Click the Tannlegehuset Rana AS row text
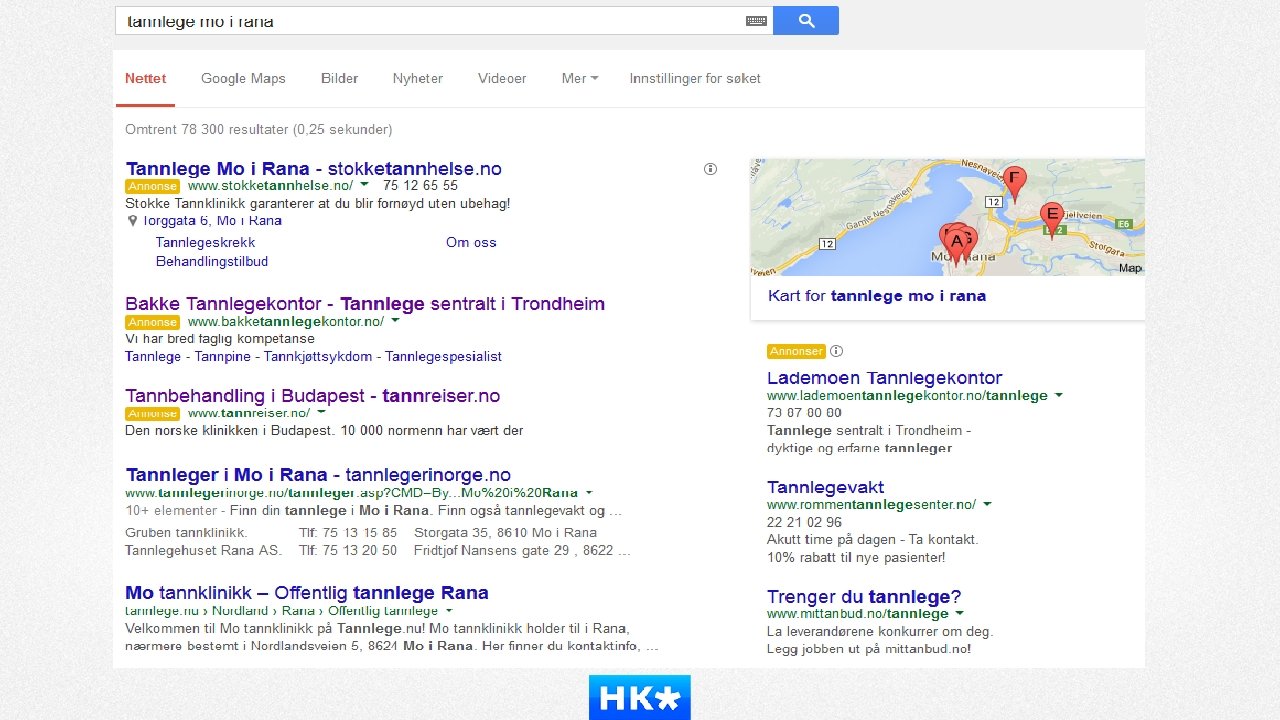Viewport: 1280px width, 720px height. click(204, 551)
